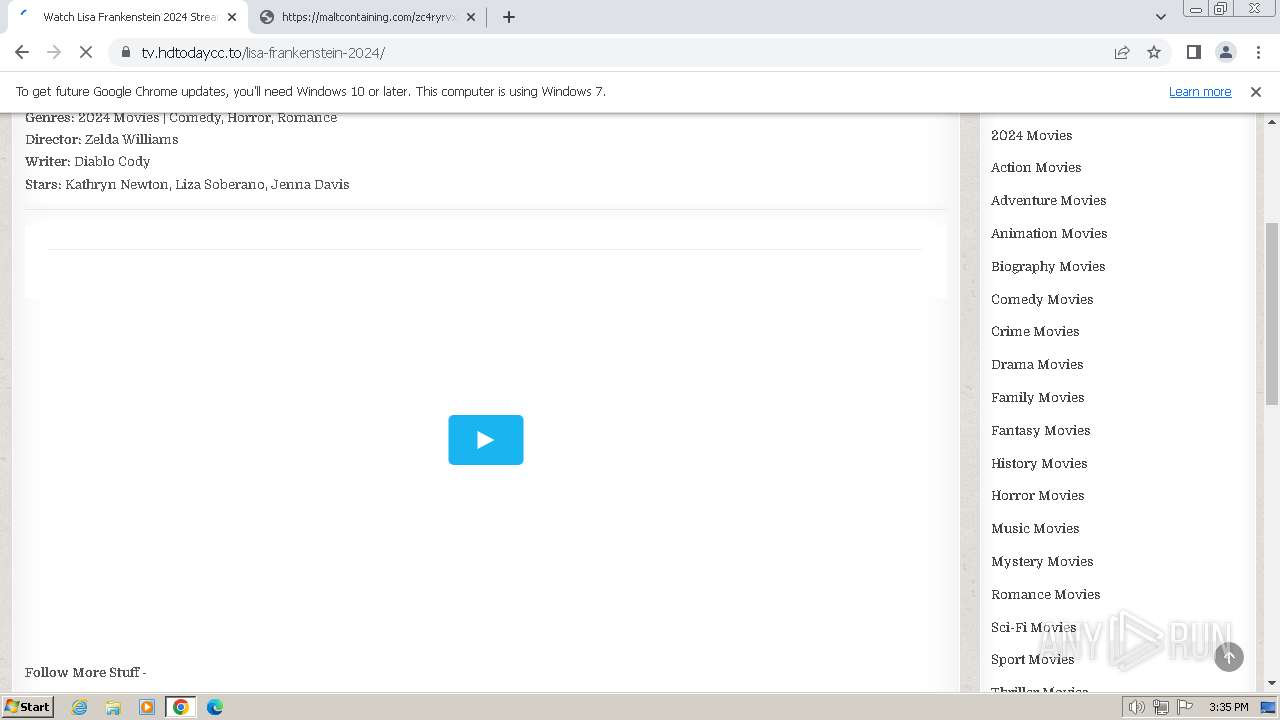Image resolution: width=1280 pixels, height=720 pixels.
Task: Select Chrome in the taskbar
Action: pos(181,707)
